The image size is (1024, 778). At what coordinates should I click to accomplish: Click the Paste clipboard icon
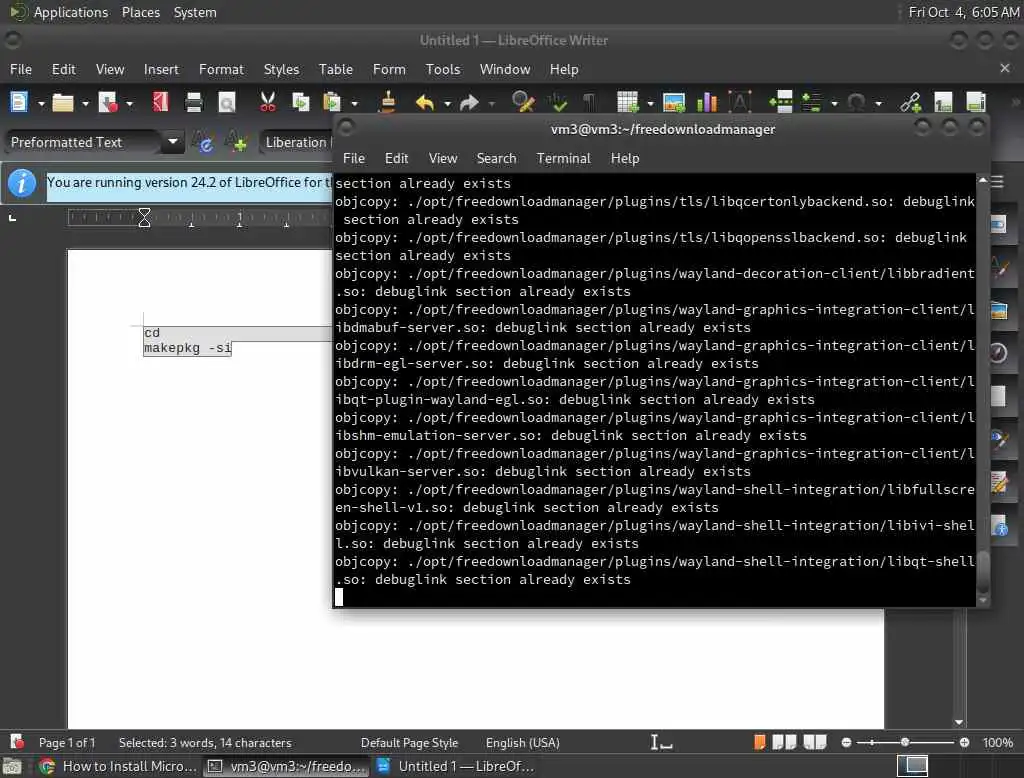pyautogui.click(x=332, y=102)
